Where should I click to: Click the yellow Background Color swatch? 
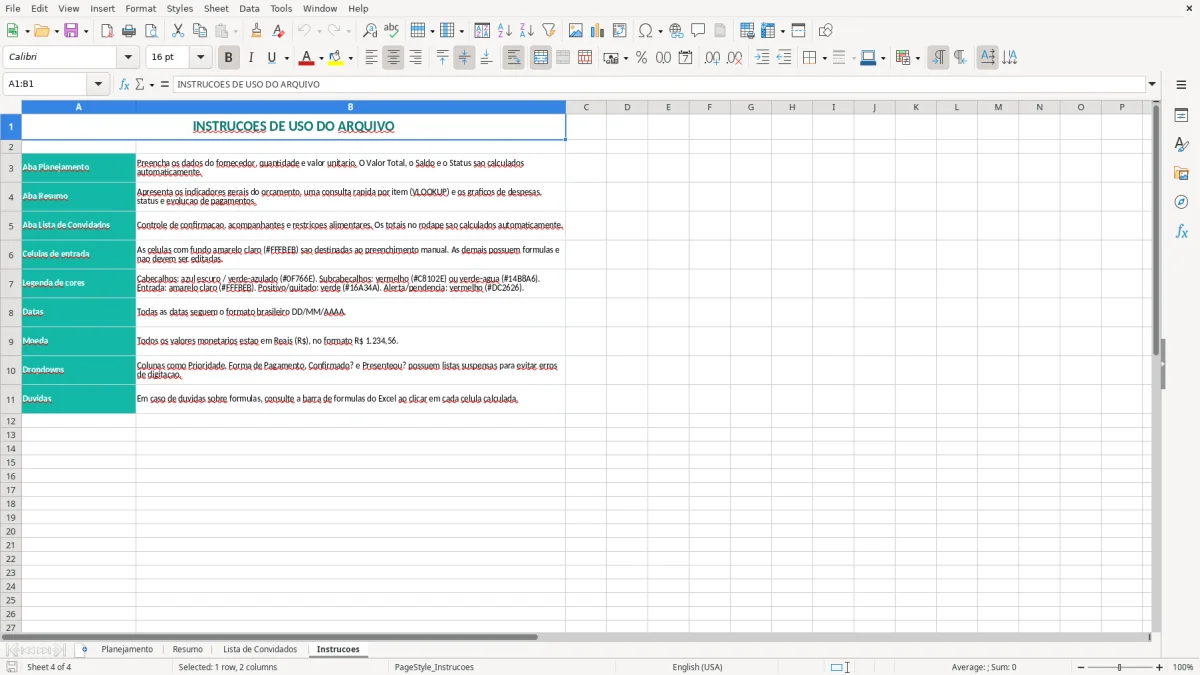tap(336, 58)
